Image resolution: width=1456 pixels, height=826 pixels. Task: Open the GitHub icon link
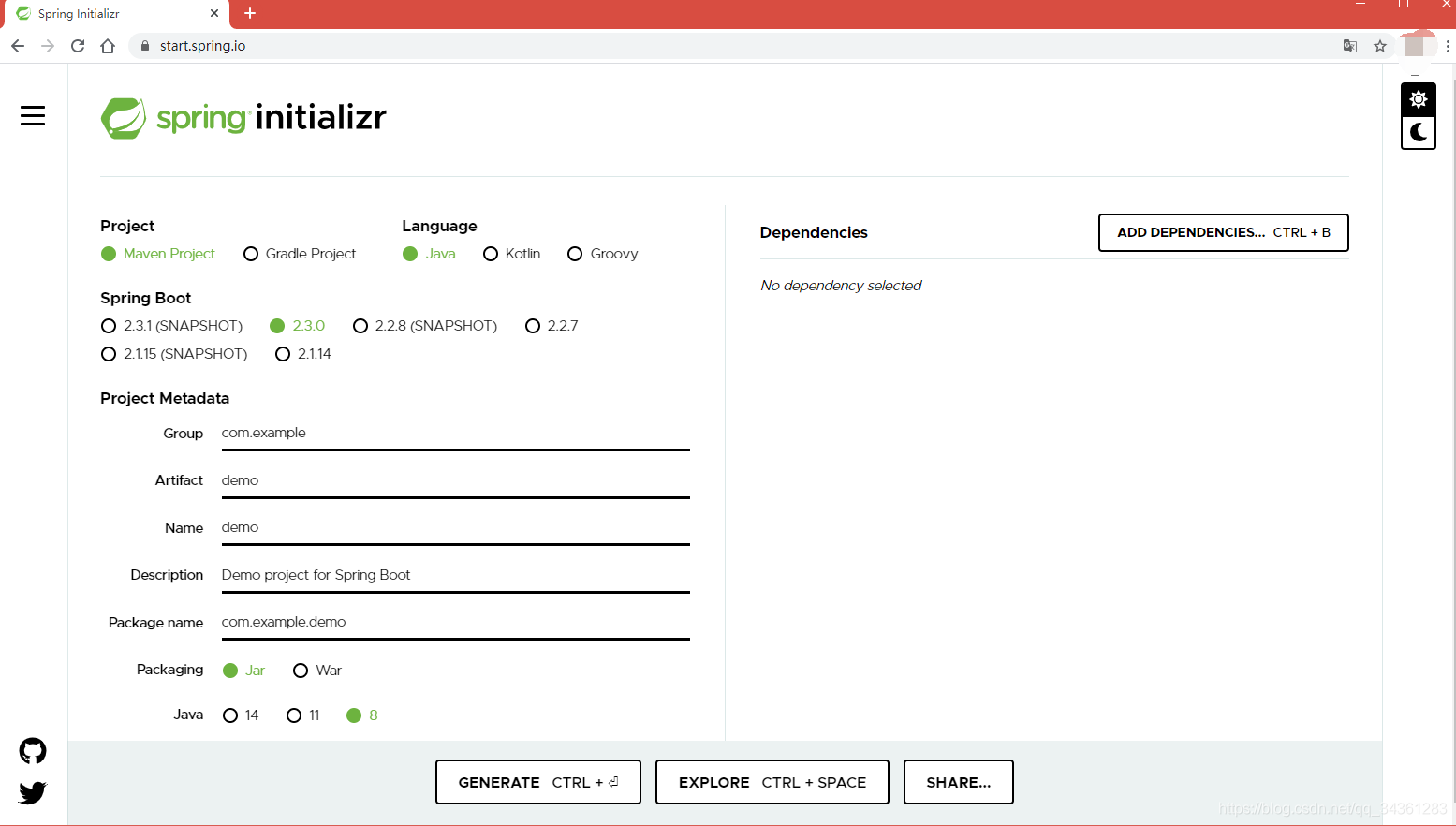[33, 751]
